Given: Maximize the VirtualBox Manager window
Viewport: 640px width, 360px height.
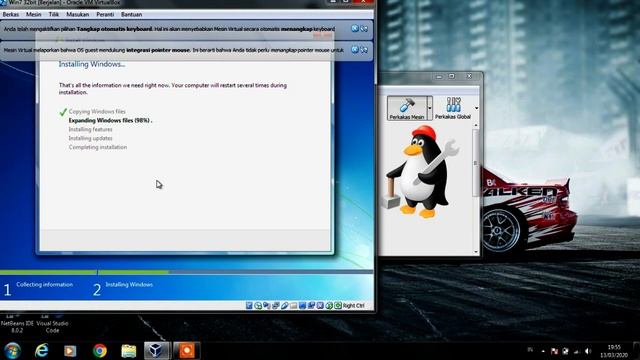Looking at the screenshot, I should pyautogui.click(x=451, y=76).
